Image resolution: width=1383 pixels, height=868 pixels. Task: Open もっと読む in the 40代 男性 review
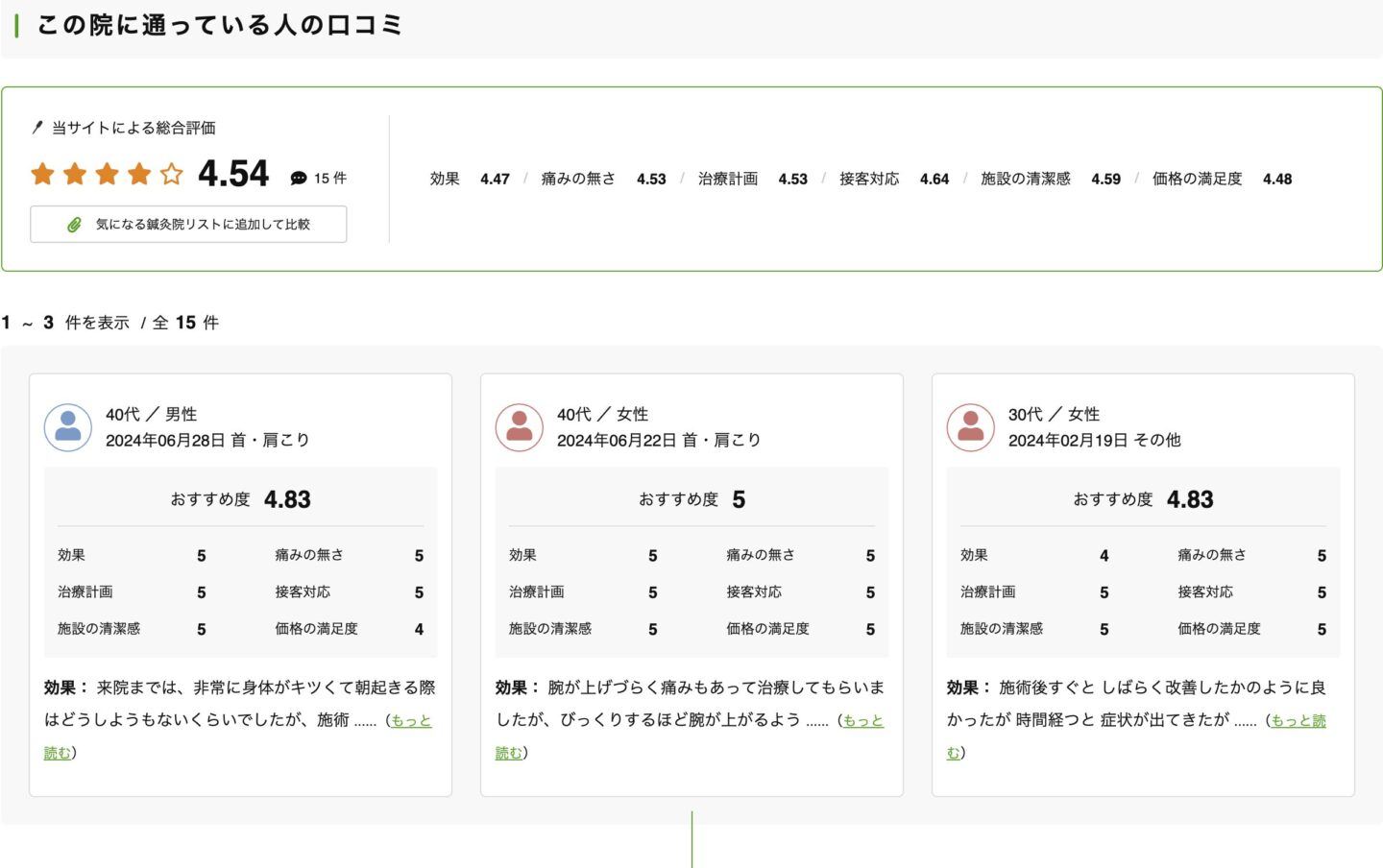411,720
